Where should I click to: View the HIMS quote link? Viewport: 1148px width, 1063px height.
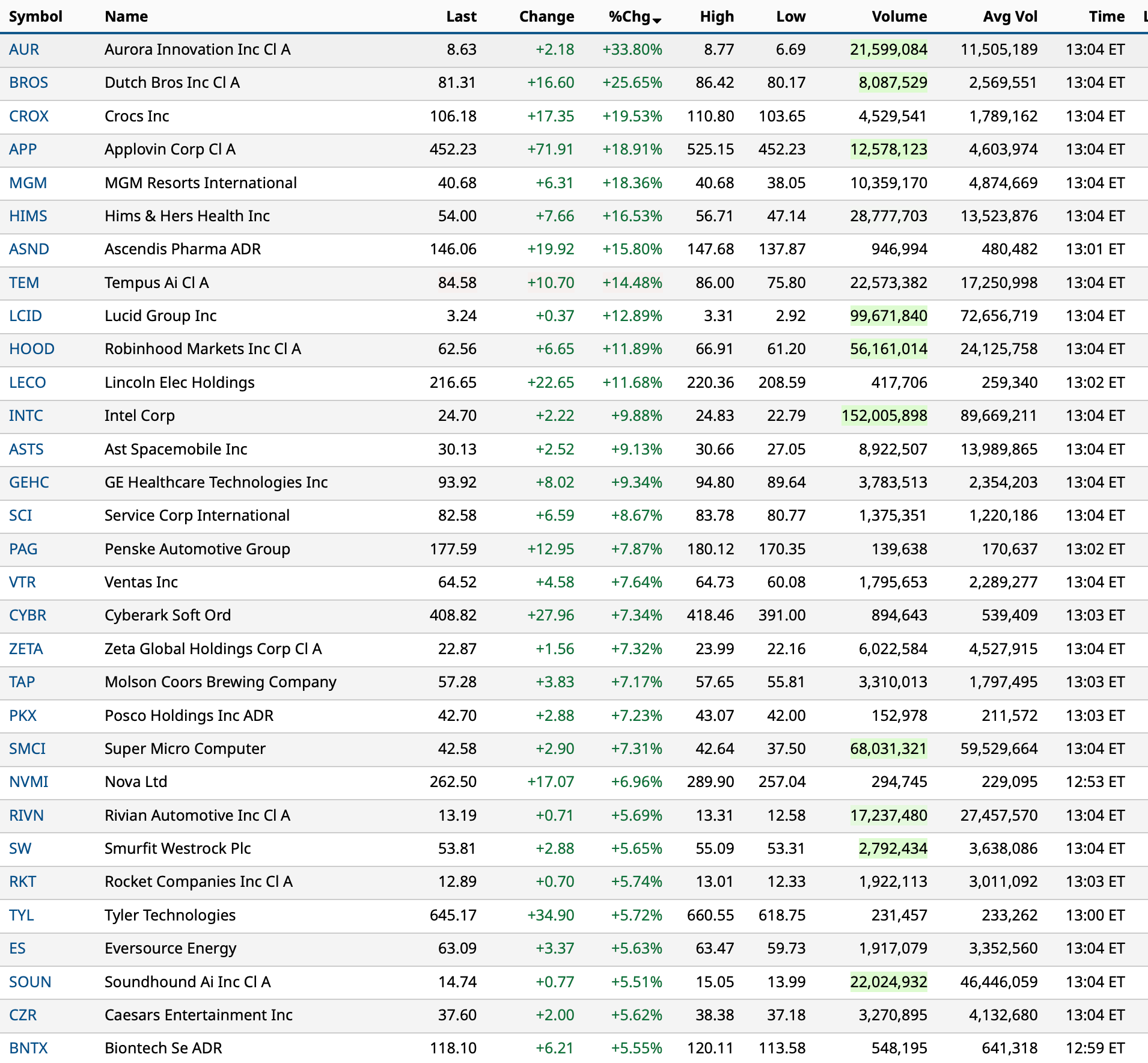pyautogui.click(x=28, y=216)
